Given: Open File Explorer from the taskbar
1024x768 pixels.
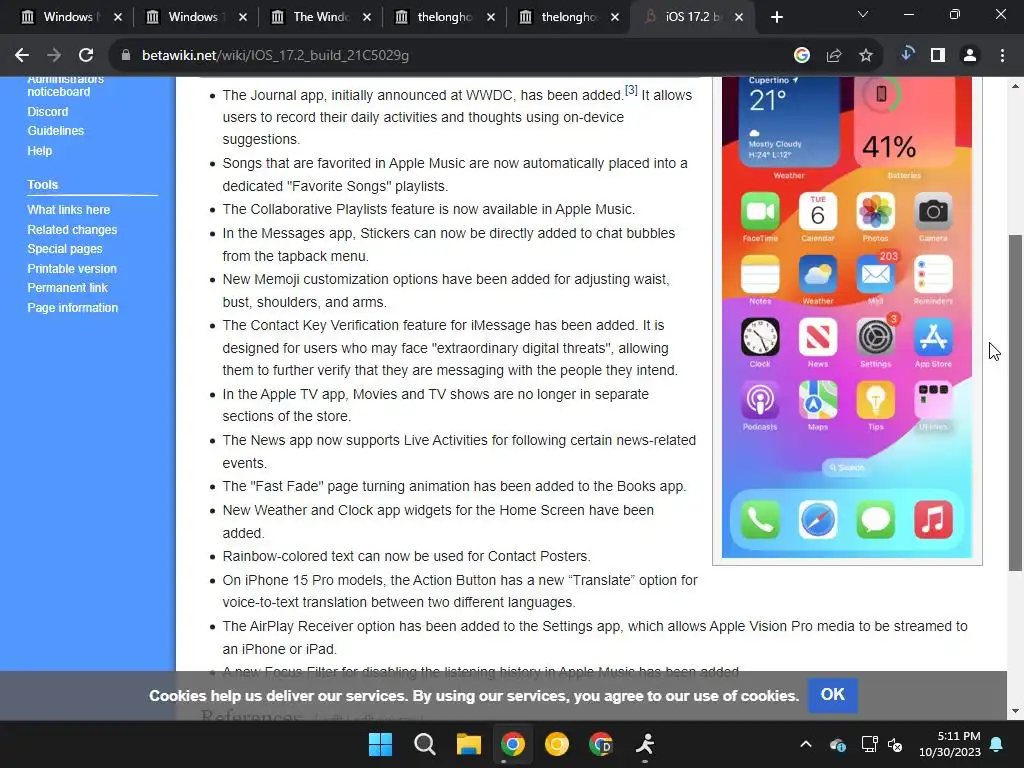Looking at the screenshot, I should pyautogui.click(x=469, y=744).
